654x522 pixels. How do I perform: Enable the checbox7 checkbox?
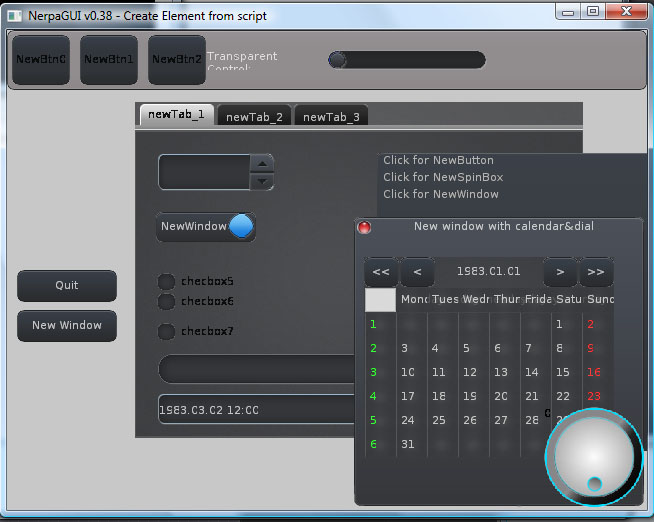[167, 332]
